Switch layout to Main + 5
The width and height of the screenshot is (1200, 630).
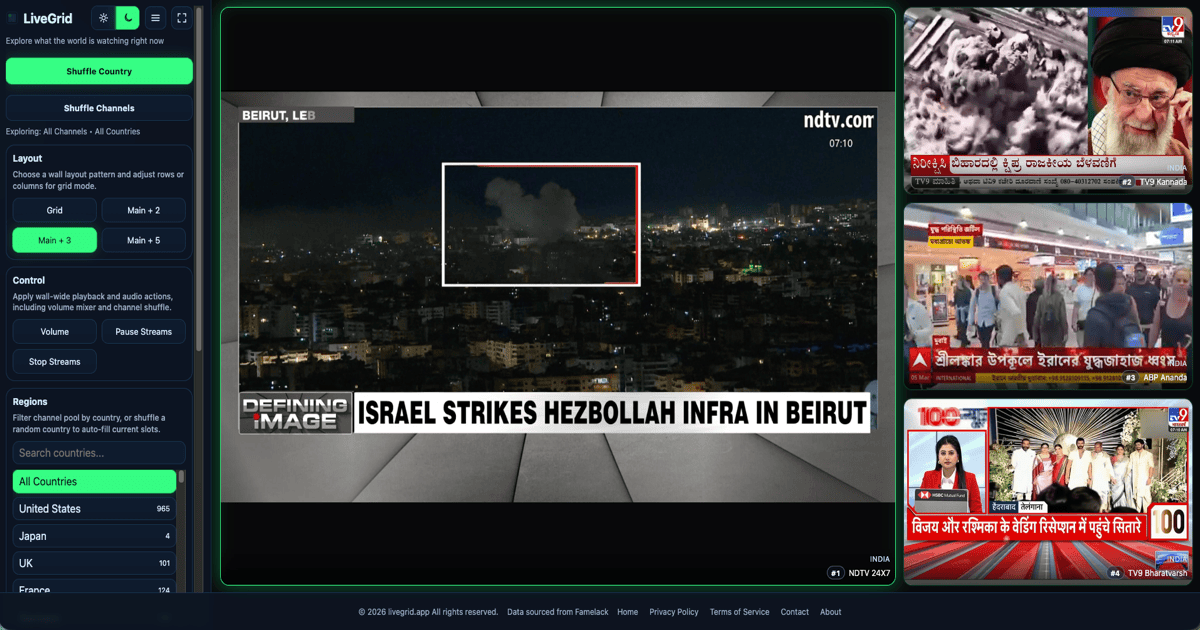pyautogui.click(x=143, y=240)
